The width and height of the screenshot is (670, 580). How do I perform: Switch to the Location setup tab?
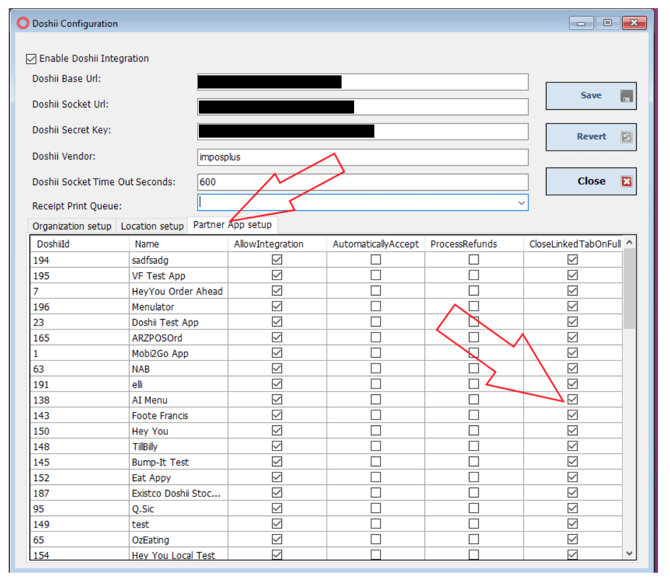click(x=152, y=226)
